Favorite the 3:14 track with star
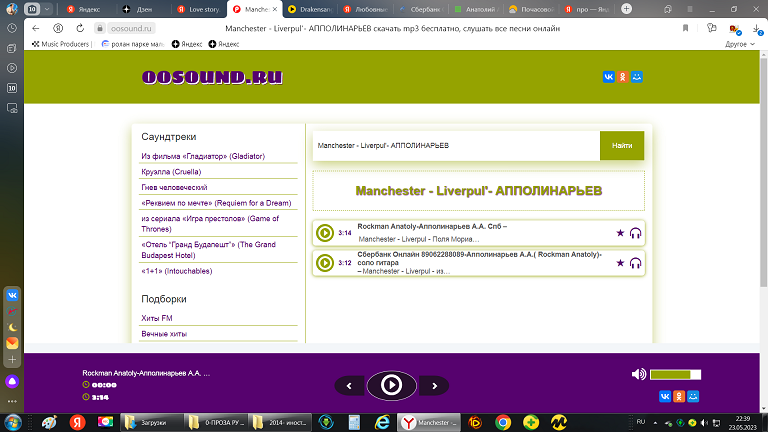 620,233
